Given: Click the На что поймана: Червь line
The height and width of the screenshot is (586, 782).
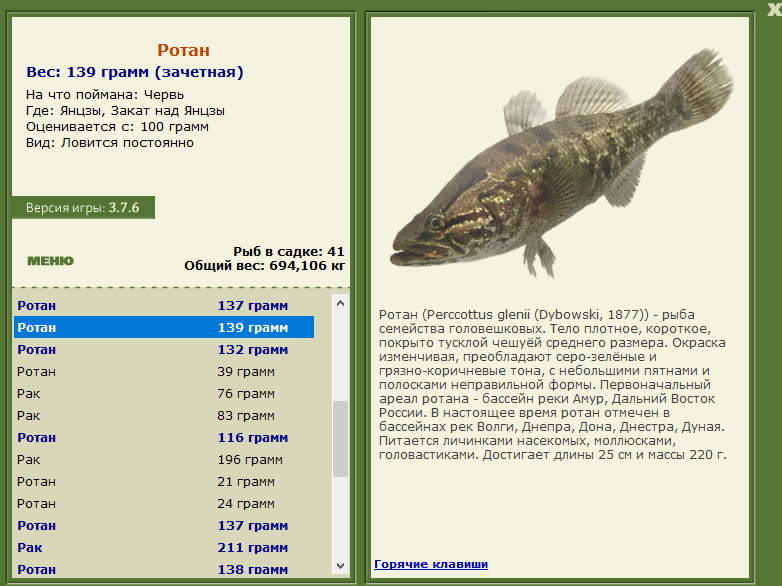Looking at the screenshot, I should (x=105, y=95).
